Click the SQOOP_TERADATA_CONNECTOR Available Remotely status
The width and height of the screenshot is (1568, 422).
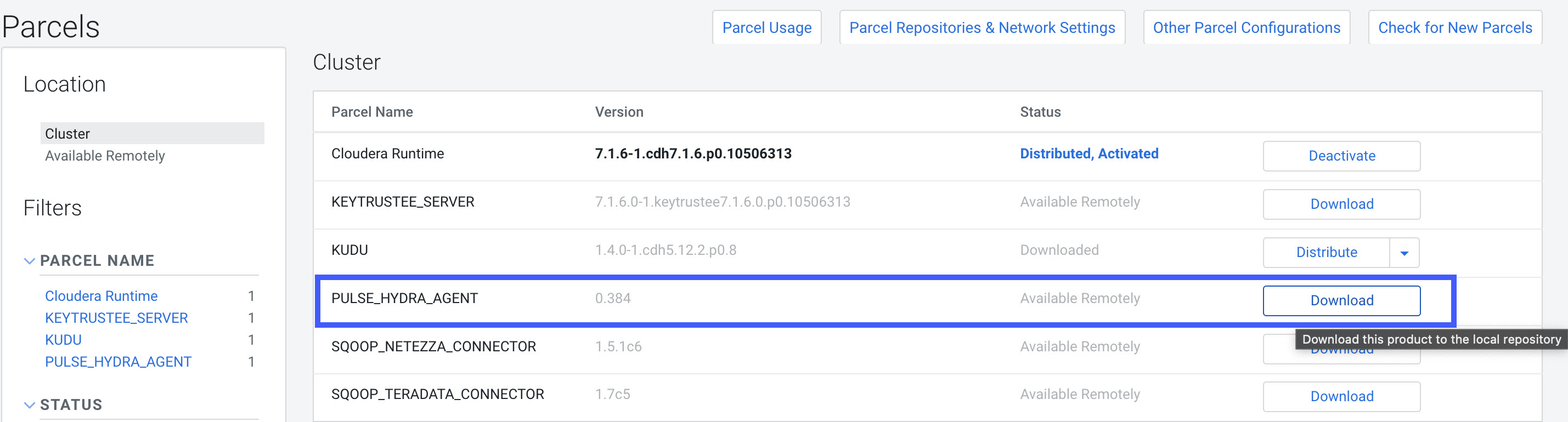pos(1080,395)
